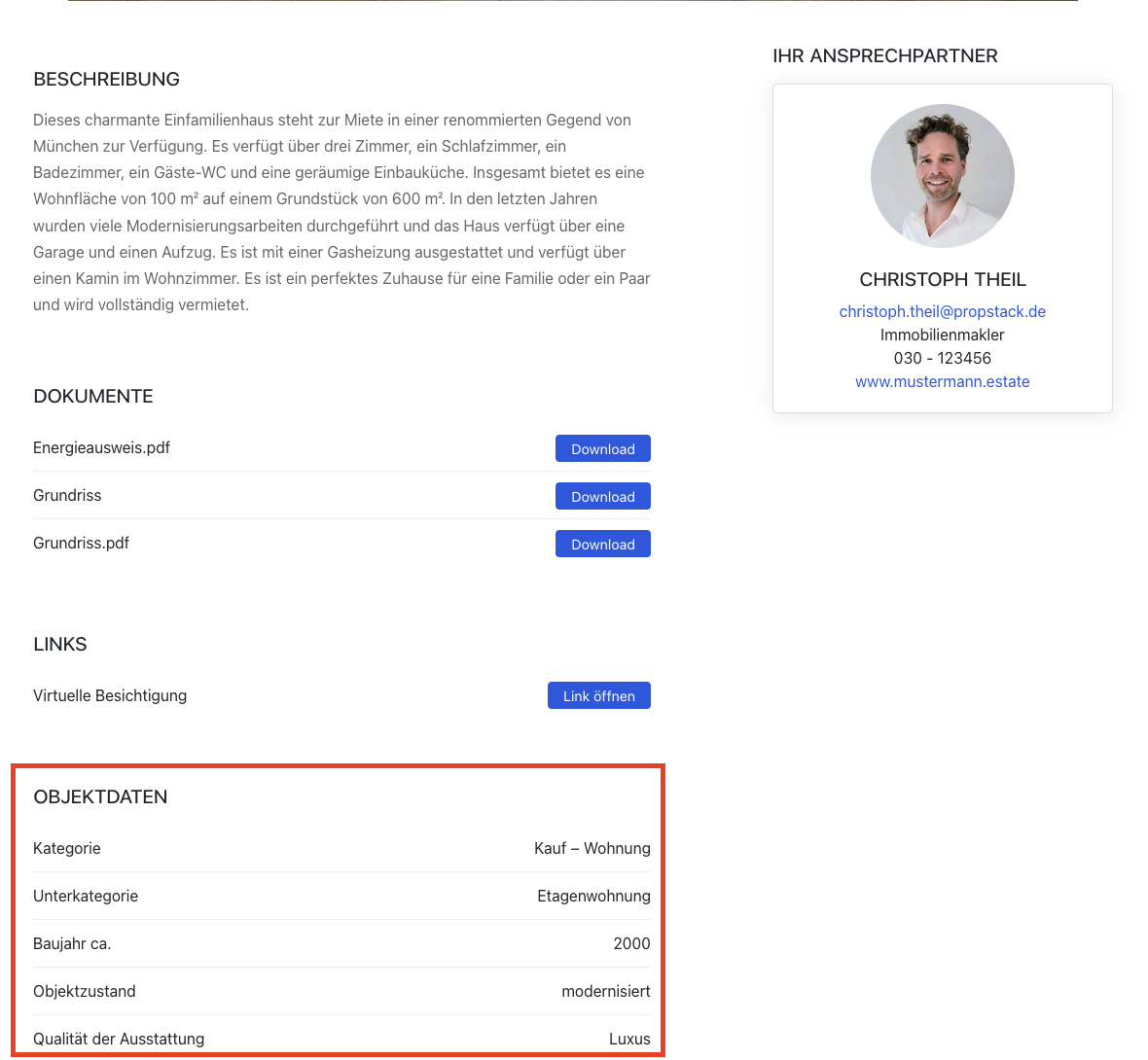Download the Grundriss document
1148x1060 pixels.
click(x=602, y=496)
